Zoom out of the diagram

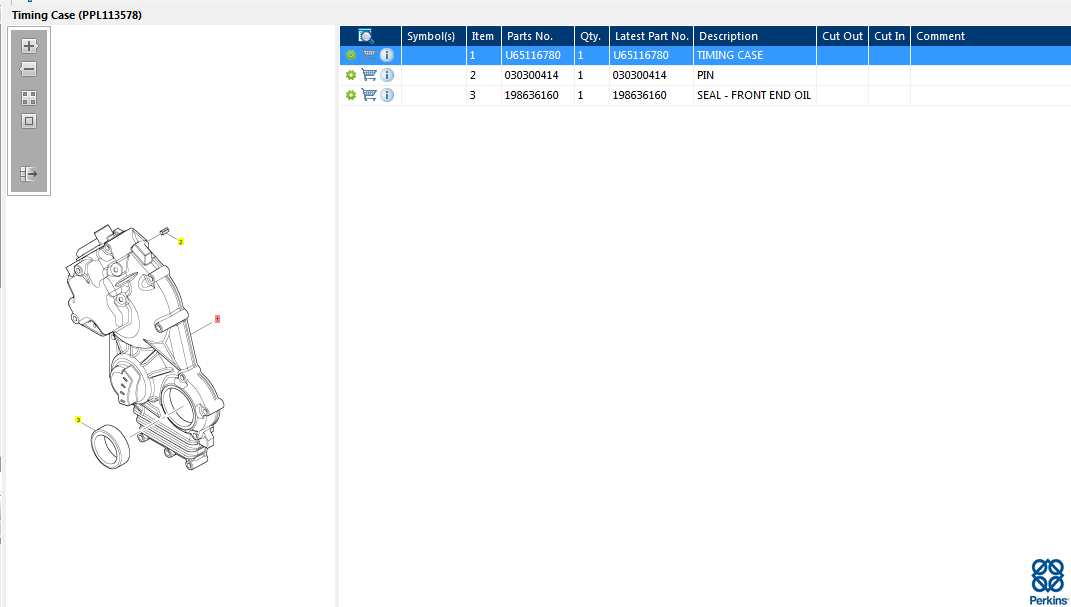point(29,69)
